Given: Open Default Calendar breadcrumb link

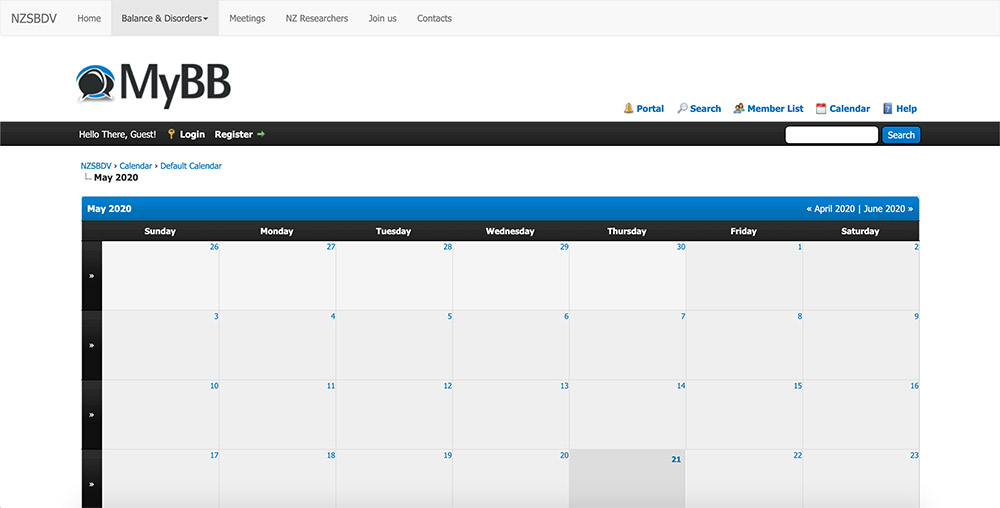Looking at the screenshot, I should [x=191, y=166].
